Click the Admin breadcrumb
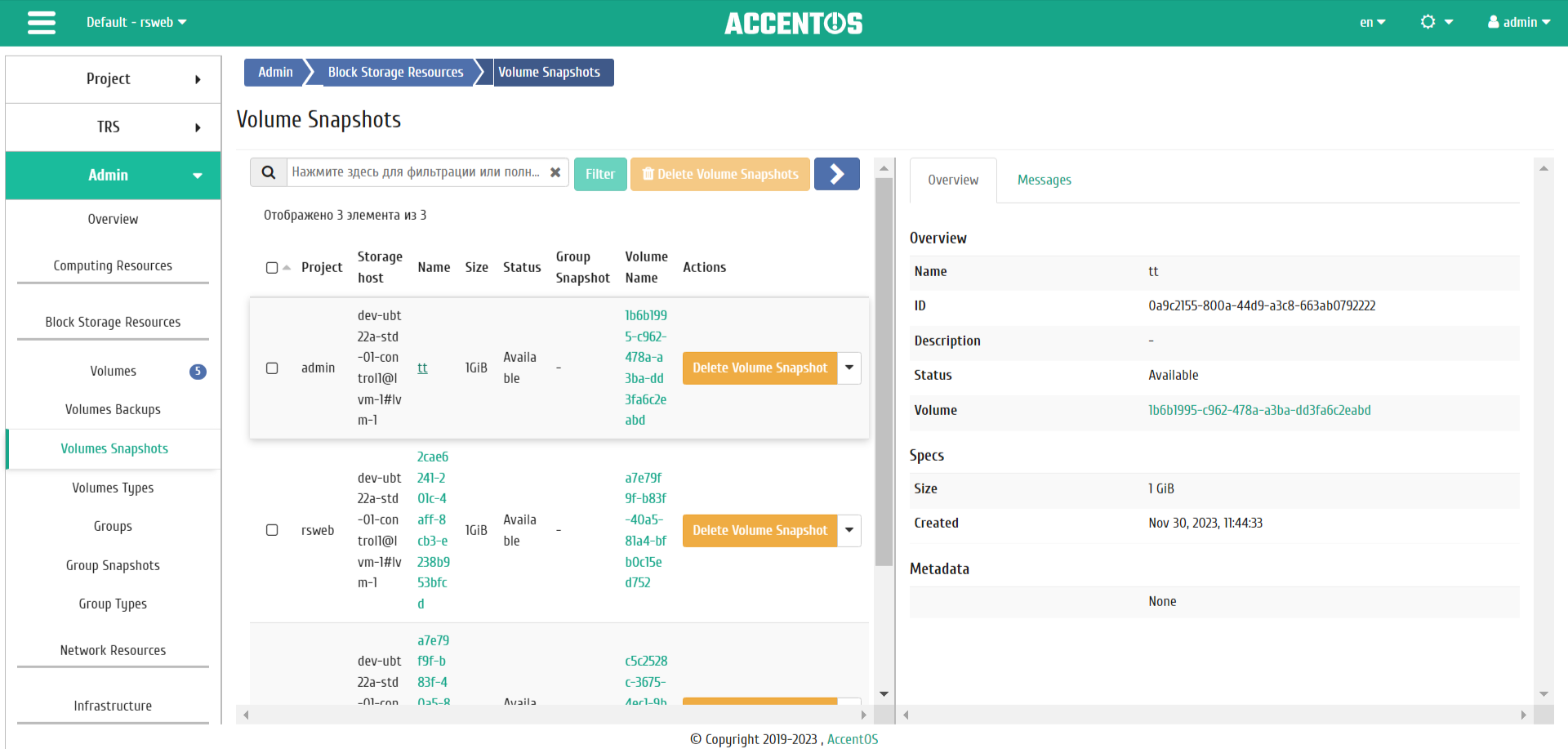 pyautogui.click(x=275, y=72)
